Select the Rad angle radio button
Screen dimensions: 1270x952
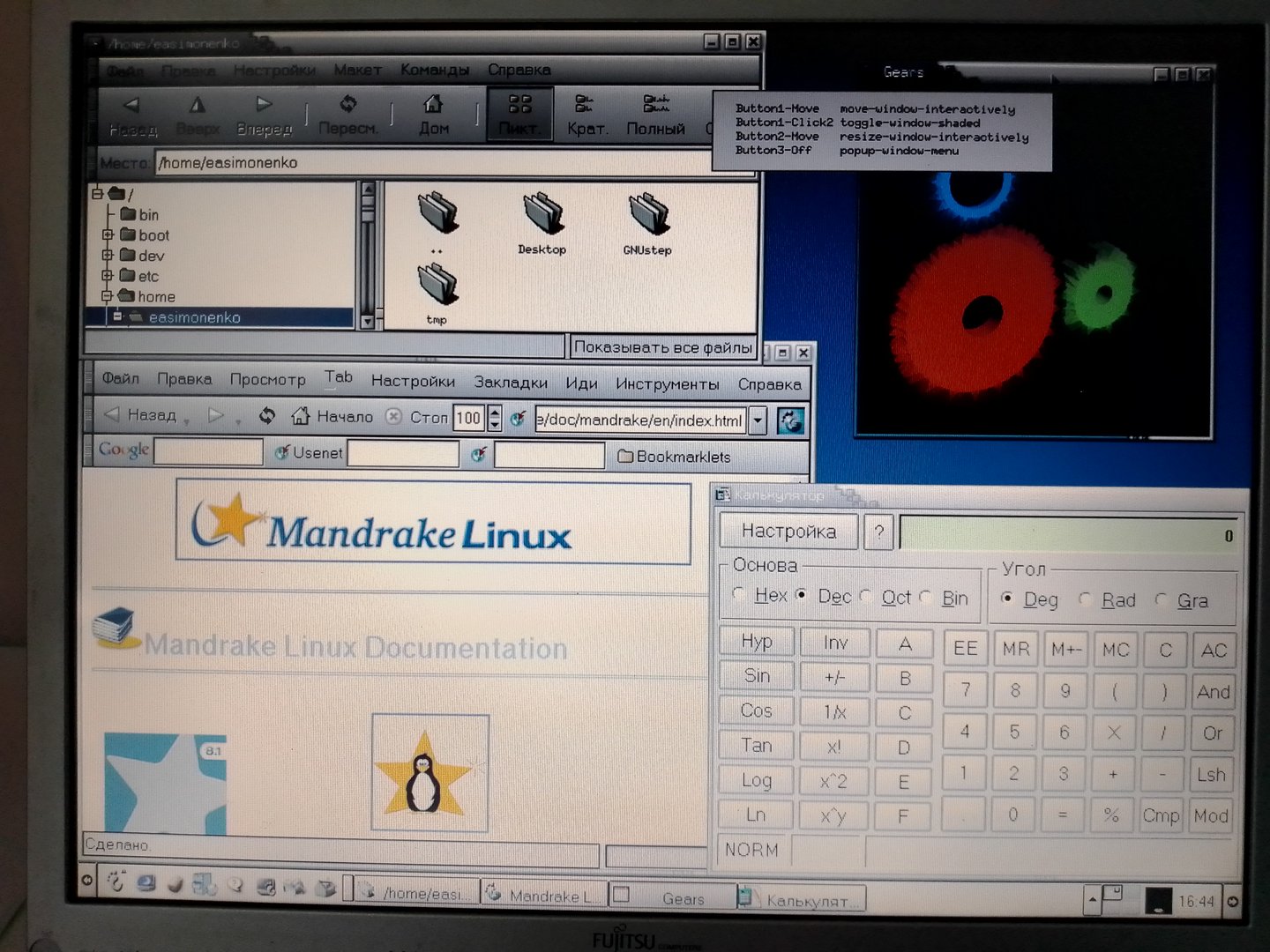point(1085,599)
